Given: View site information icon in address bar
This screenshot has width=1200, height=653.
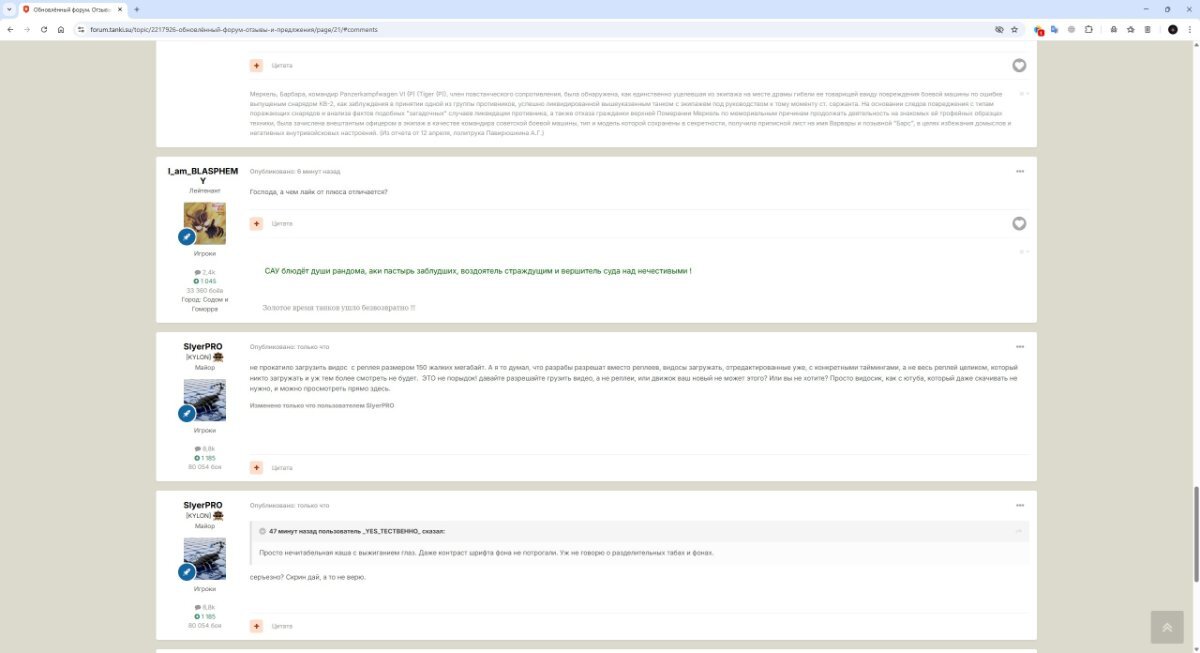Looking at the screenshot, I should pyautogui.click(x=82, y=29).
